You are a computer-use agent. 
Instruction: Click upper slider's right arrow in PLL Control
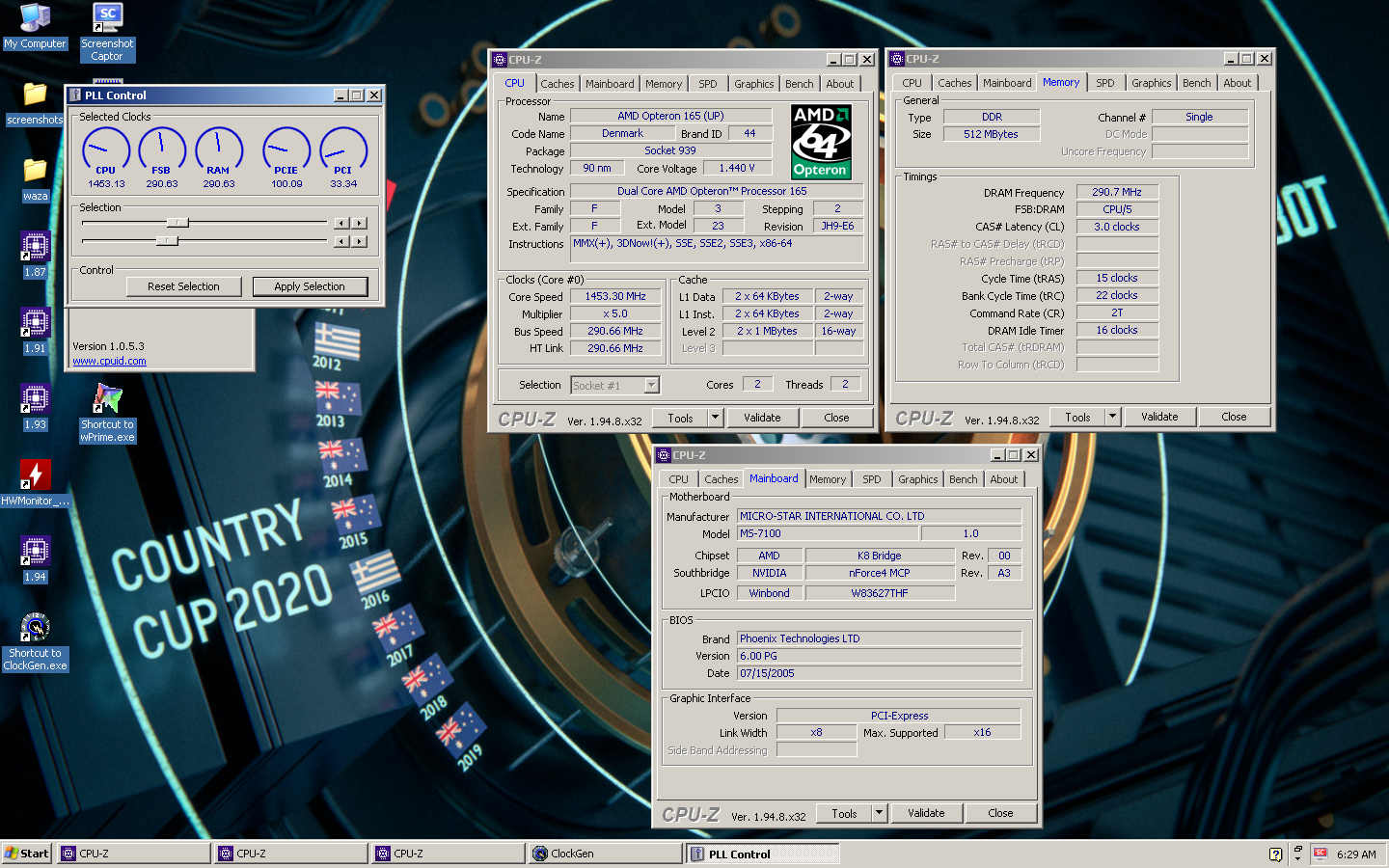(359, 223)
